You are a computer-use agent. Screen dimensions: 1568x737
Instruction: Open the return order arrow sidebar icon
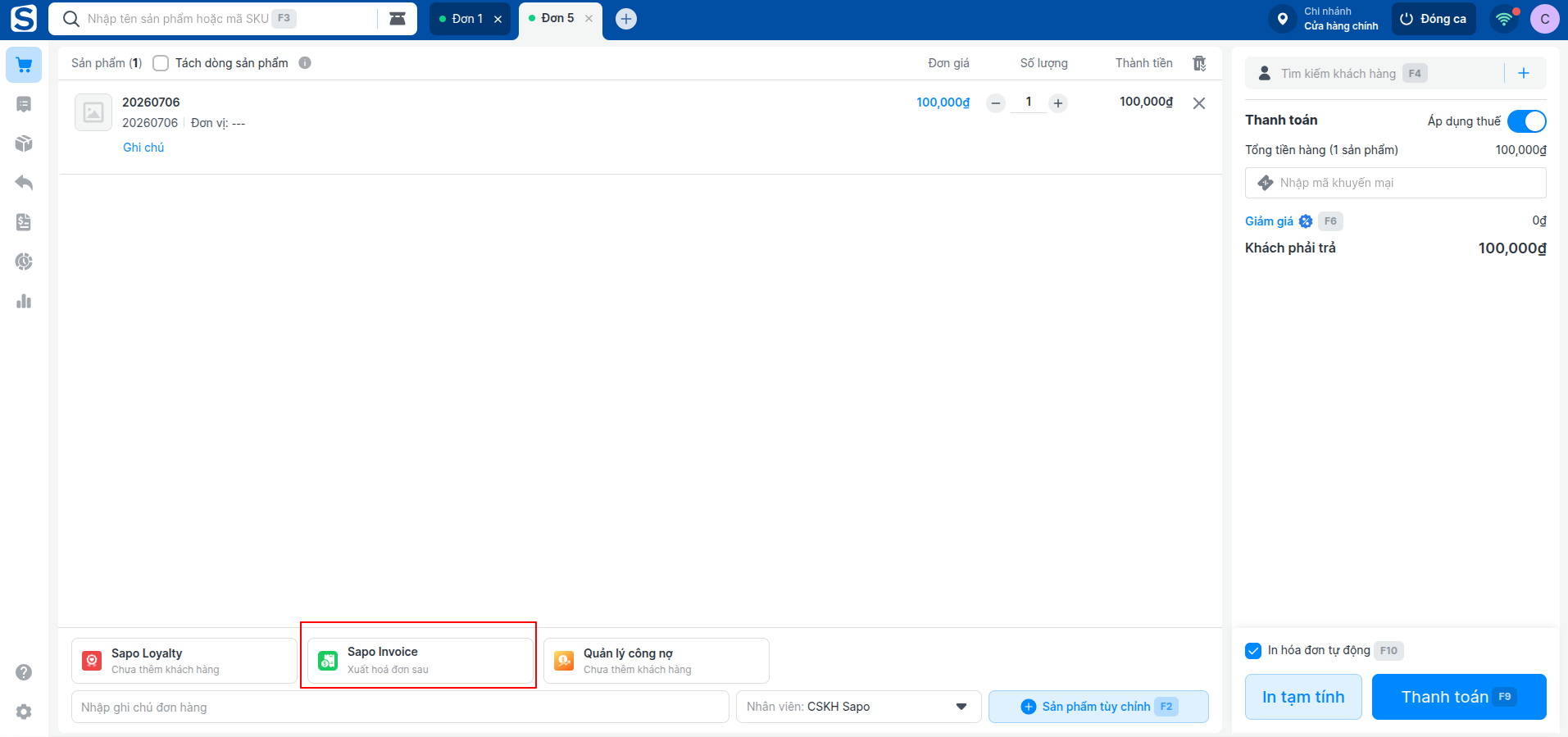24,183
